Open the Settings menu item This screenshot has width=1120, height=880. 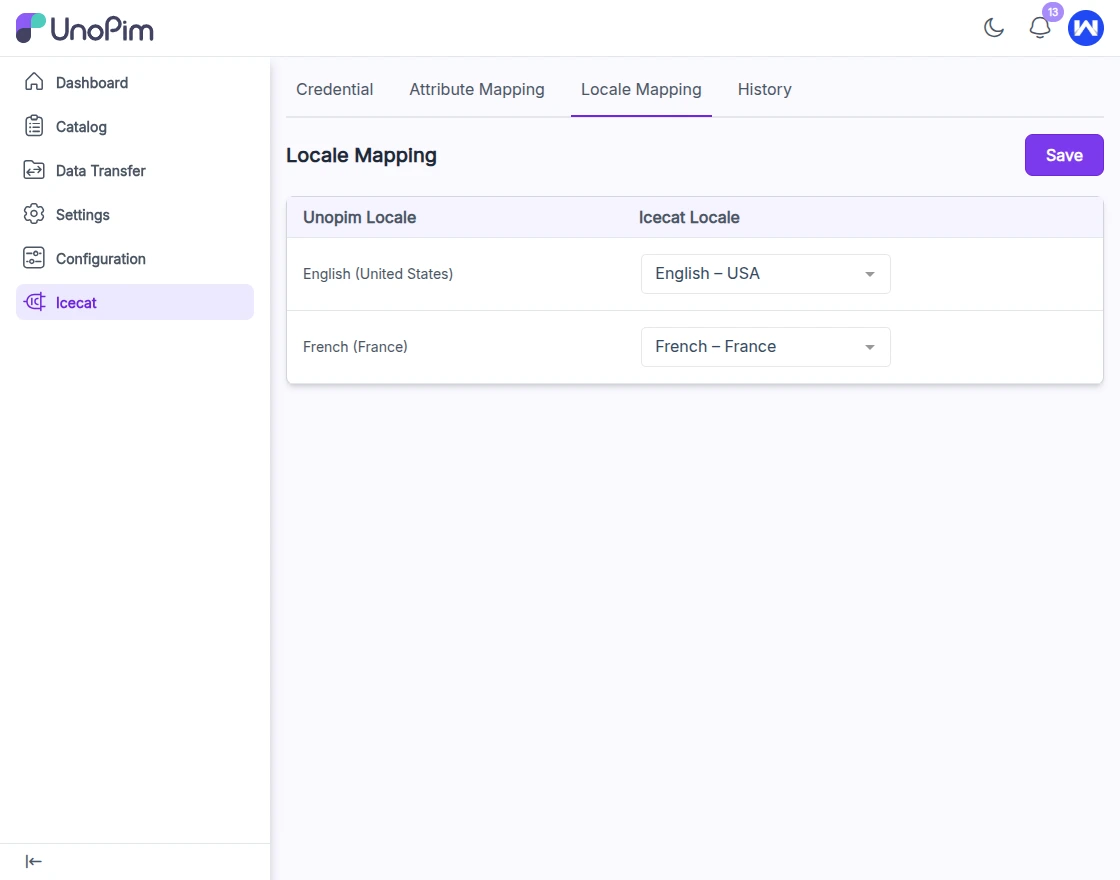(135, 214)
